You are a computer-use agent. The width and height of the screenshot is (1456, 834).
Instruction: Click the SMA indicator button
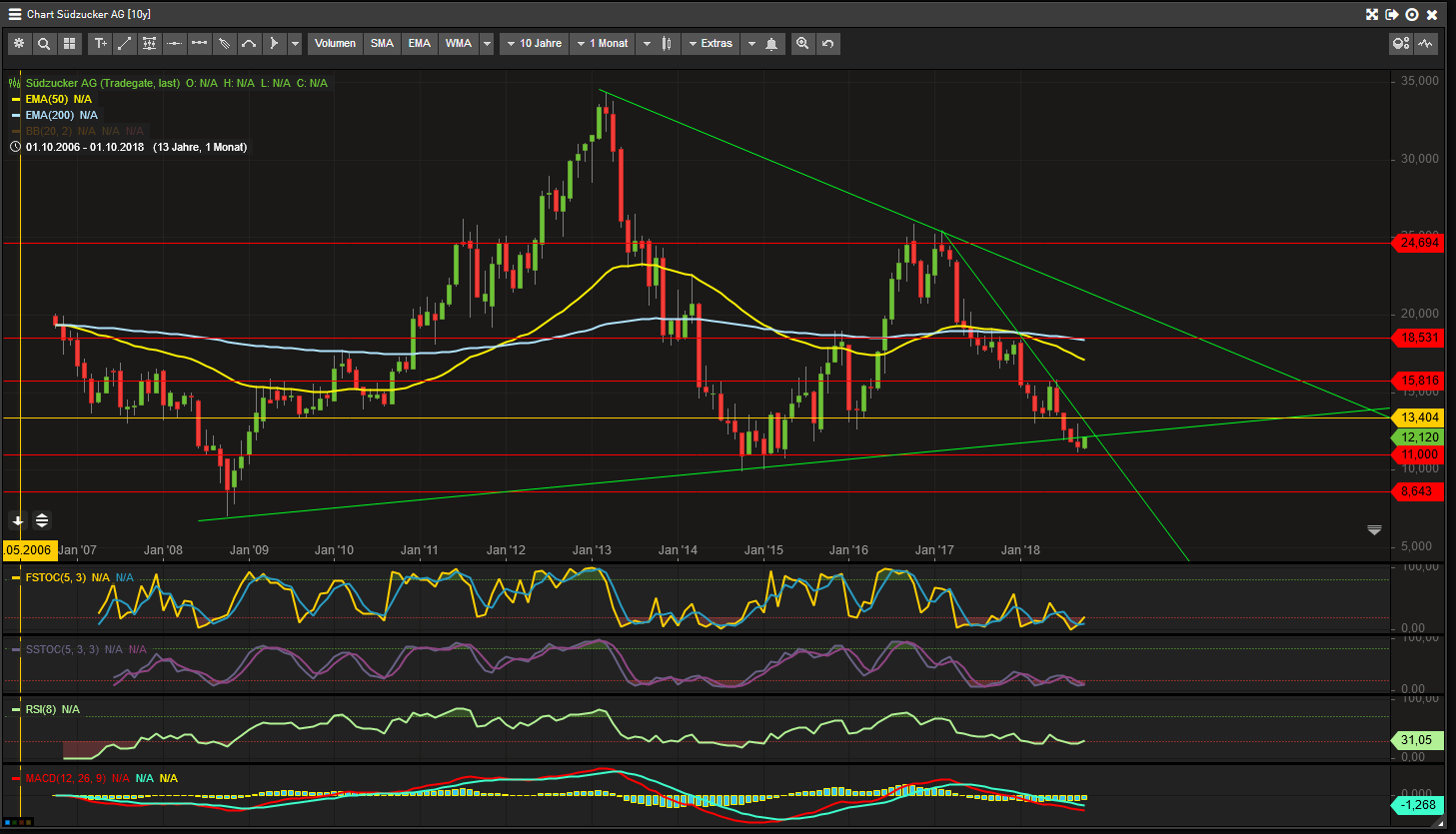(x=382, y=44)
